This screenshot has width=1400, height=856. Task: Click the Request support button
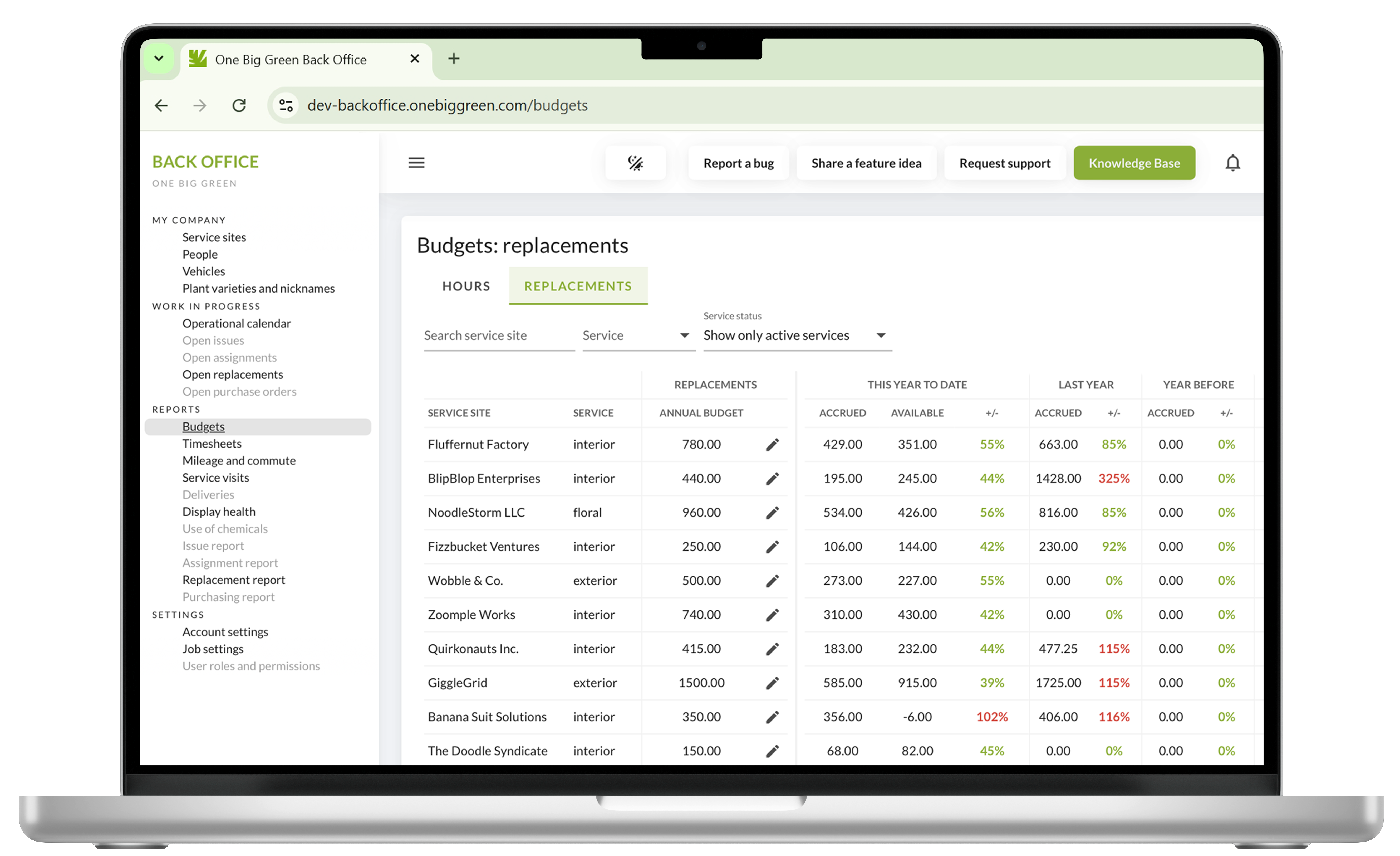click(1005, 163)
